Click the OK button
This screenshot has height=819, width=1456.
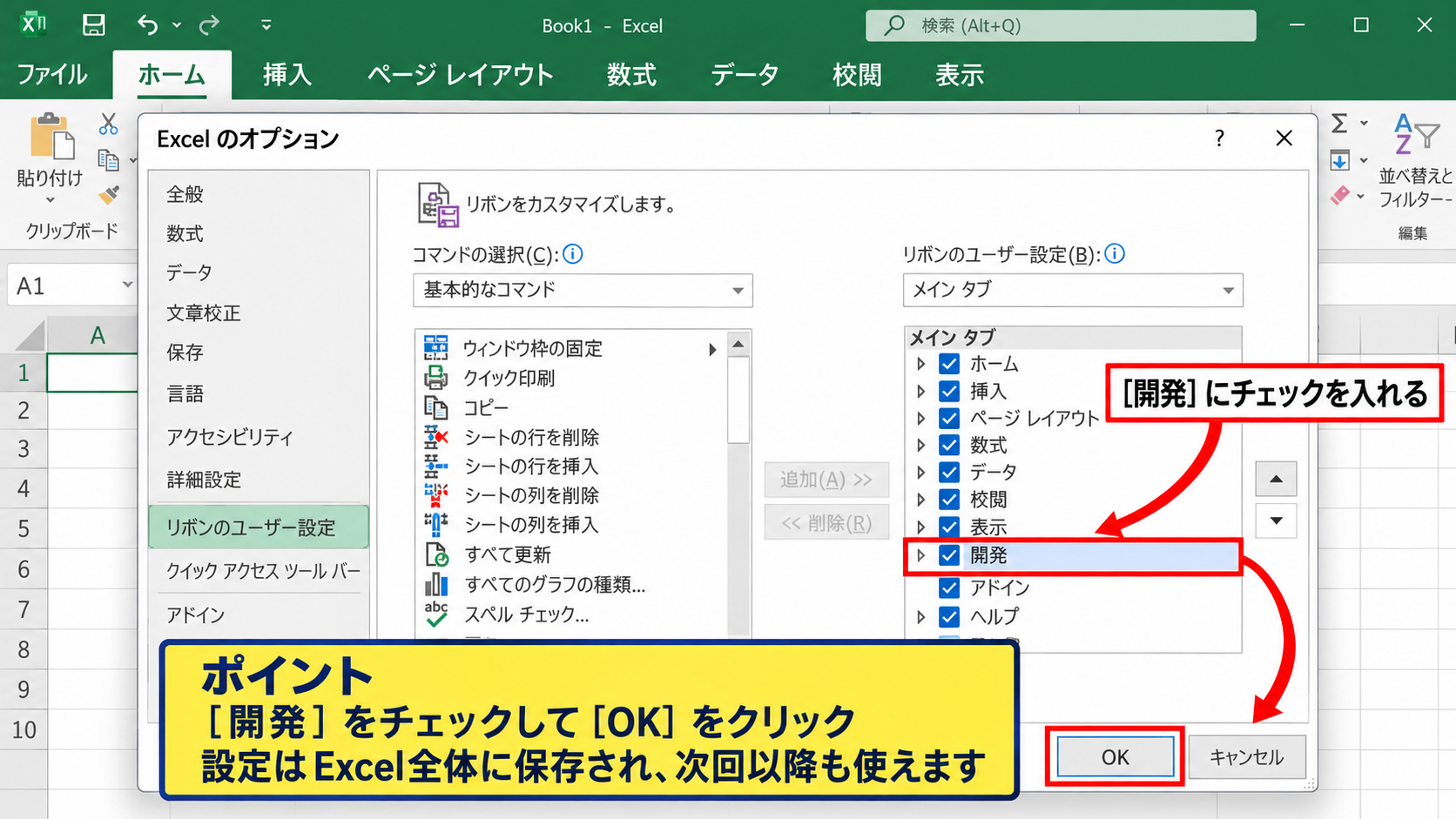[x=1116, y=757]
